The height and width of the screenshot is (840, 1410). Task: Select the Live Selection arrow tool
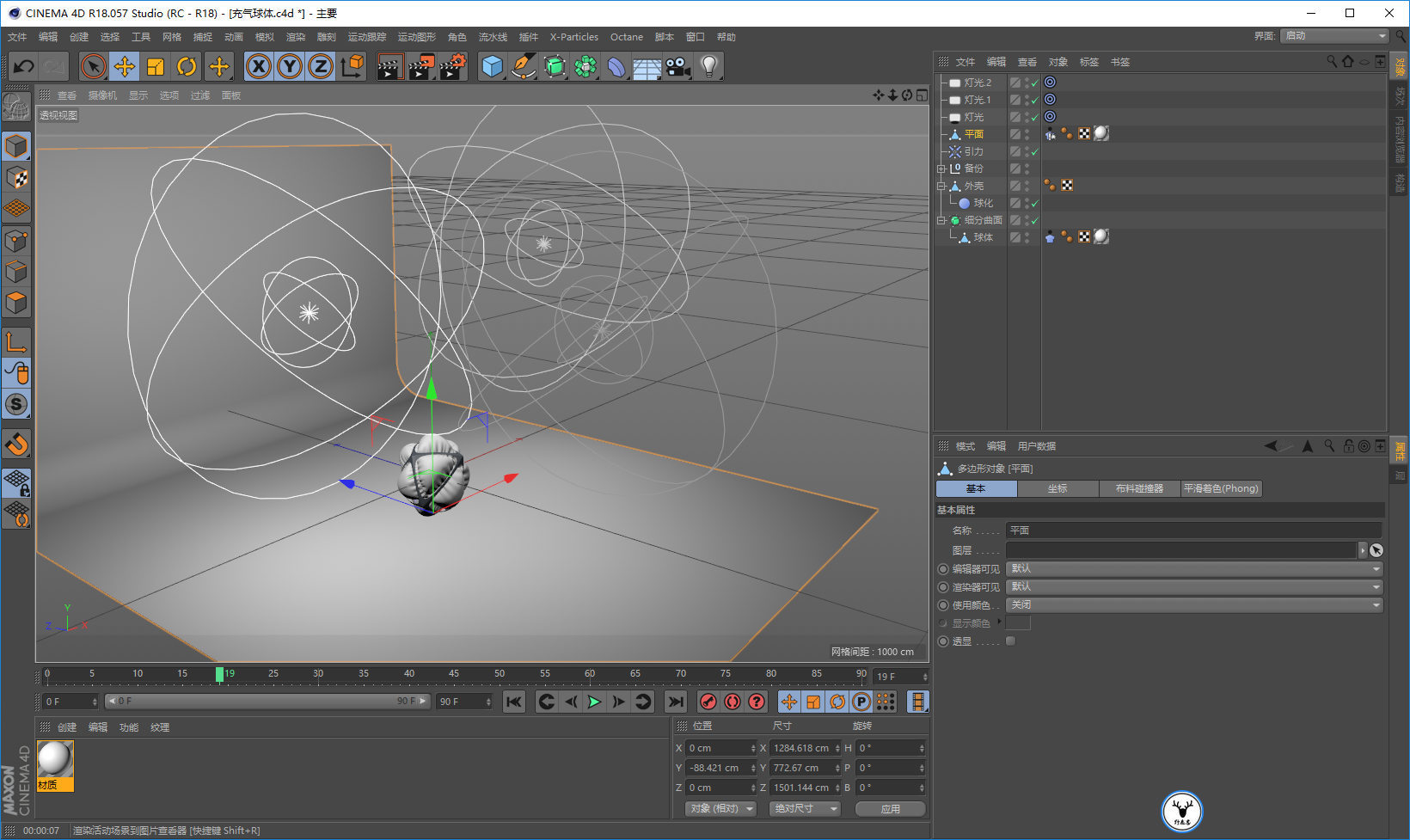click(94, 66)
